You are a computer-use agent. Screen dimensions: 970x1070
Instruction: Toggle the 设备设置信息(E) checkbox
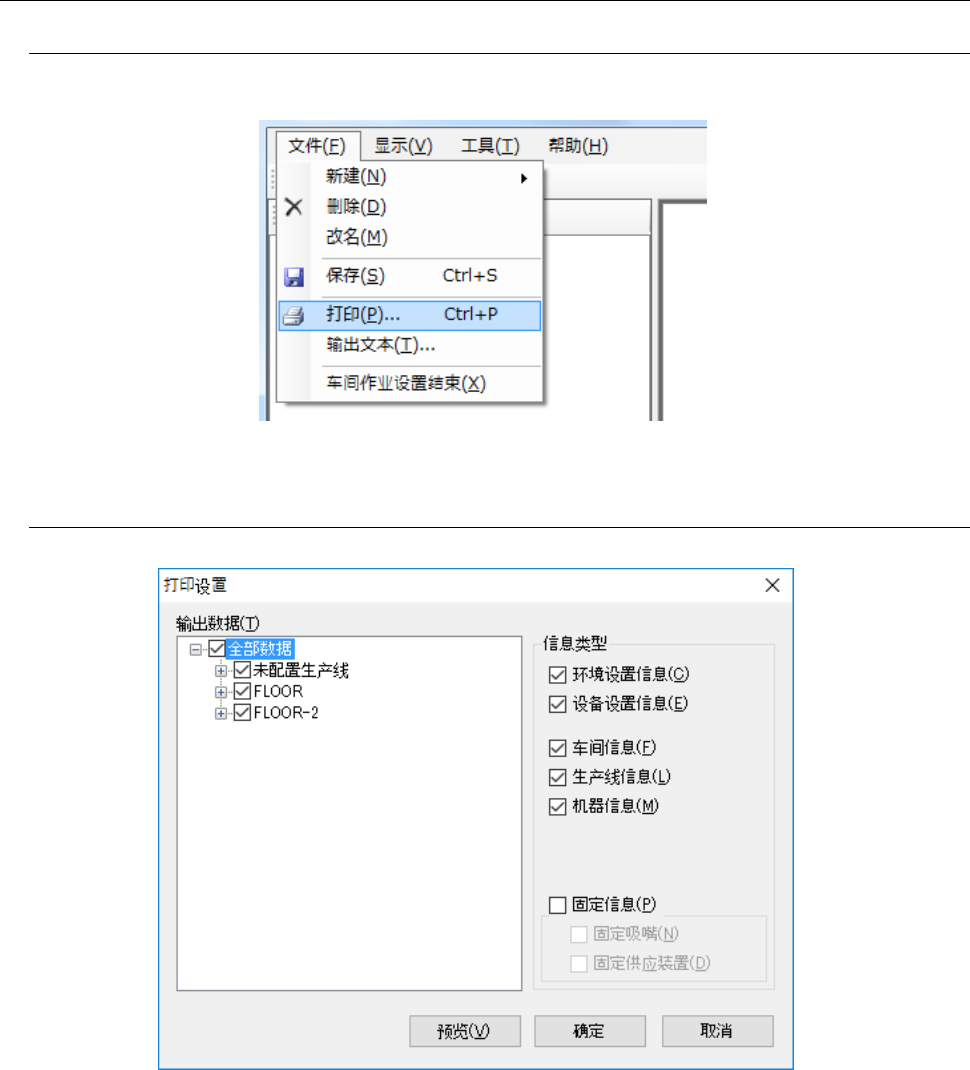(558, 704)
